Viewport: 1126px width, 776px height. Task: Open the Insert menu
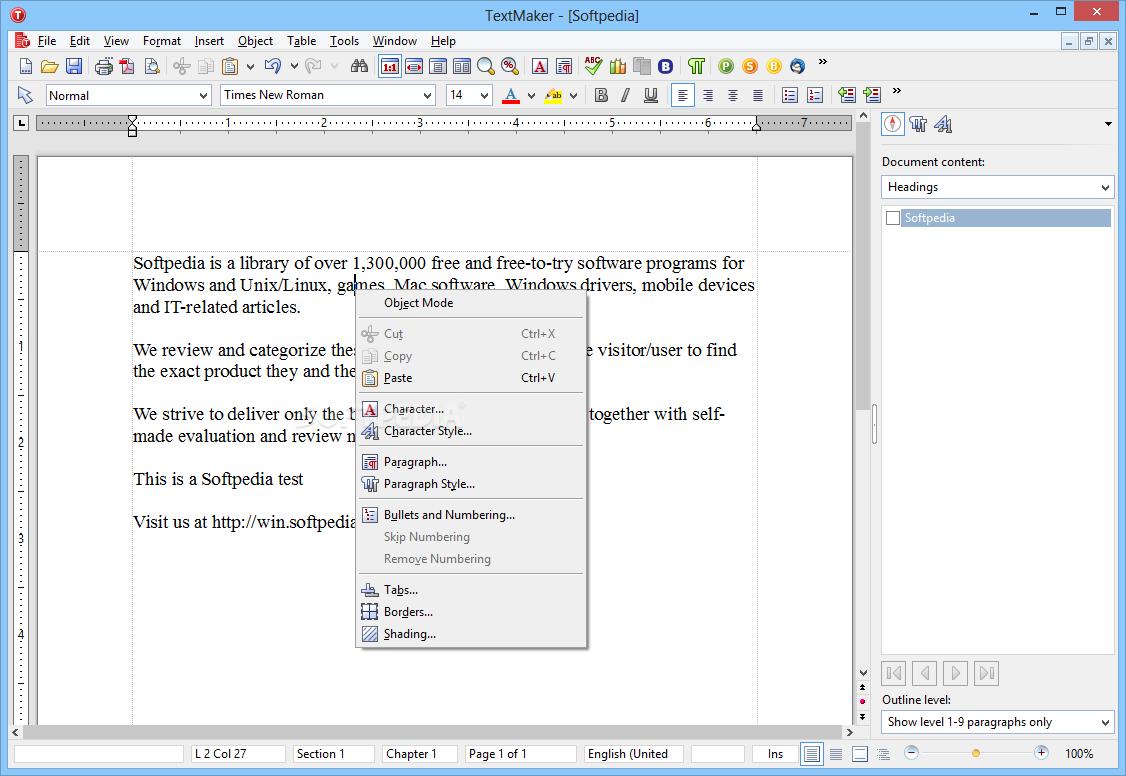(x=209, y=41)
